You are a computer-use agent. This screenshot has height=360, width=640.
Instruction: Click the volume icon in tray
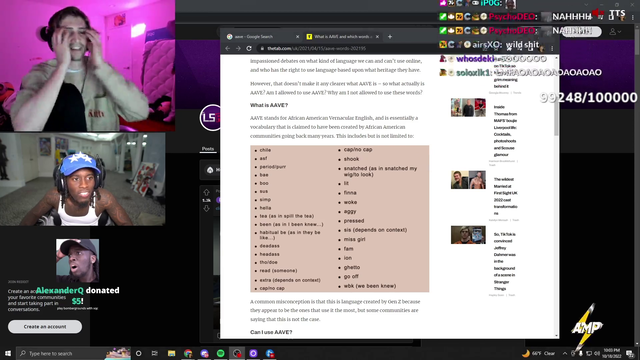pyautogui.click(x=597, y=353)
